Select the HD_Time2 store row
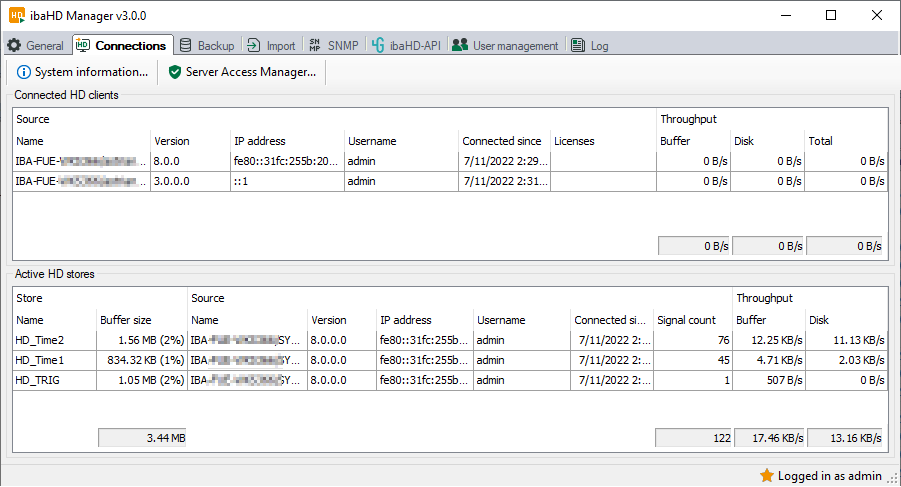Image resolution: width=901 pixels, height=487 pixels. (40, 341)
